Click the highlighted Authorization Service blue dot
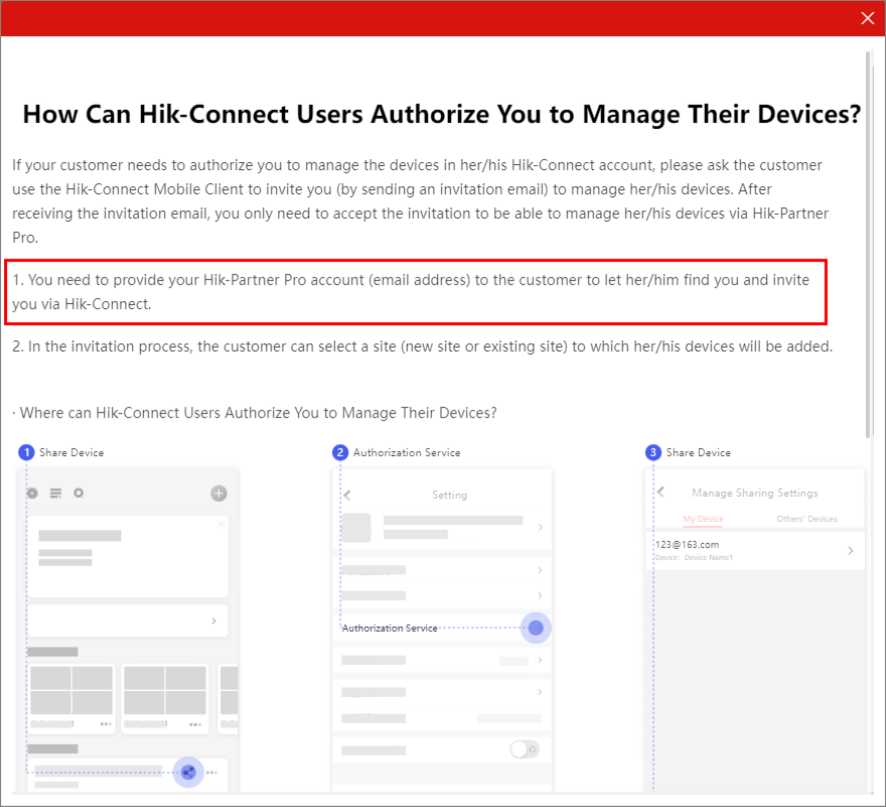This screenshot has width=886, height=807. tap(536, 628)
